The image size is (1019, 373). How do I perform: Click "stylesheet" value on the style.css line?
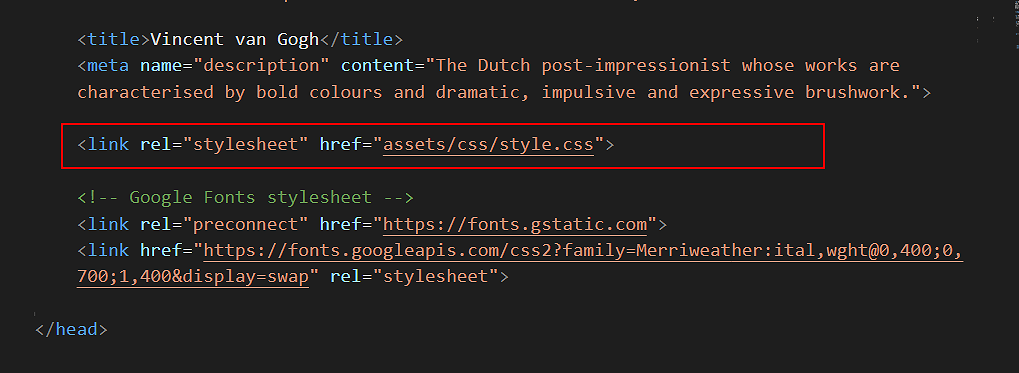click(251, 144)
